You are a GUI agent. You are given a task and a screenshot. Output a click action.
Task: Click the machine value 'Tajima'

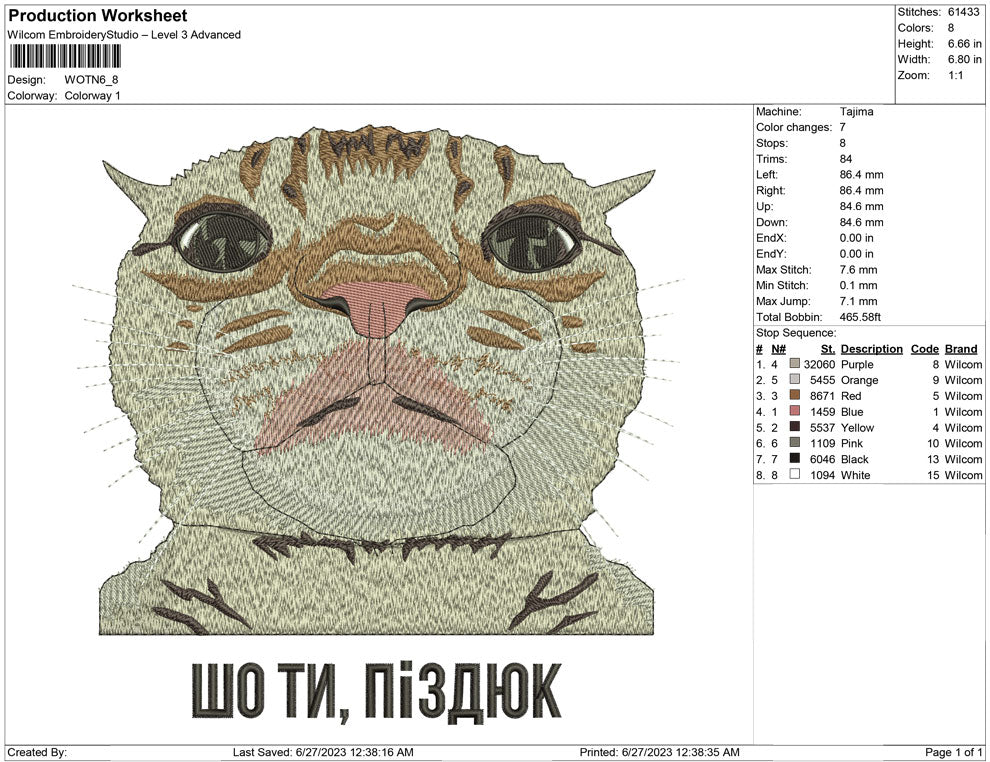[x=857, y=112]
